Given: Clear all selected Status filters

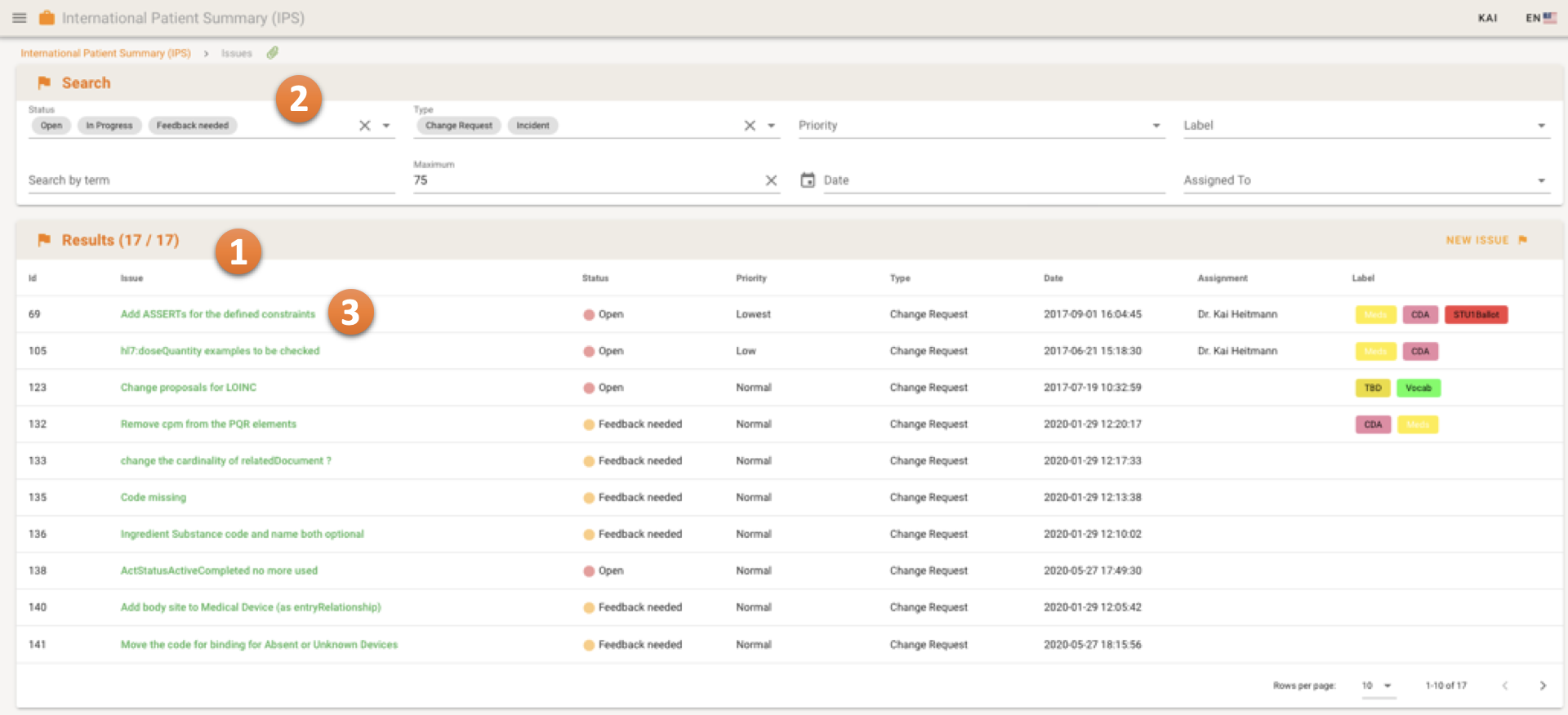Looking at the screenshot, I should pos(365,126).
